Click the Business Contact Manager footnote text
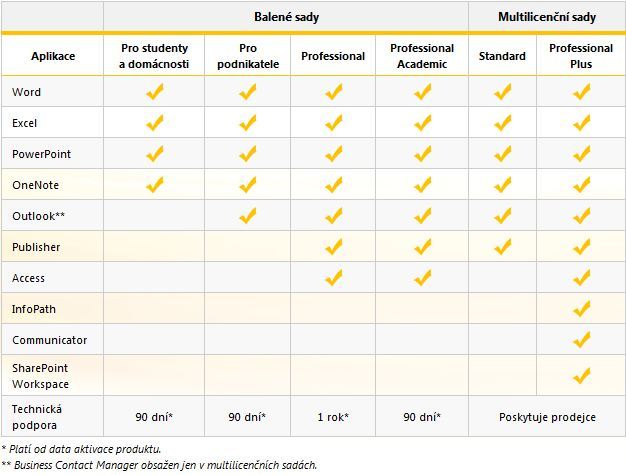The height and width of the screenshot is (475, 626). click(159, 465)
